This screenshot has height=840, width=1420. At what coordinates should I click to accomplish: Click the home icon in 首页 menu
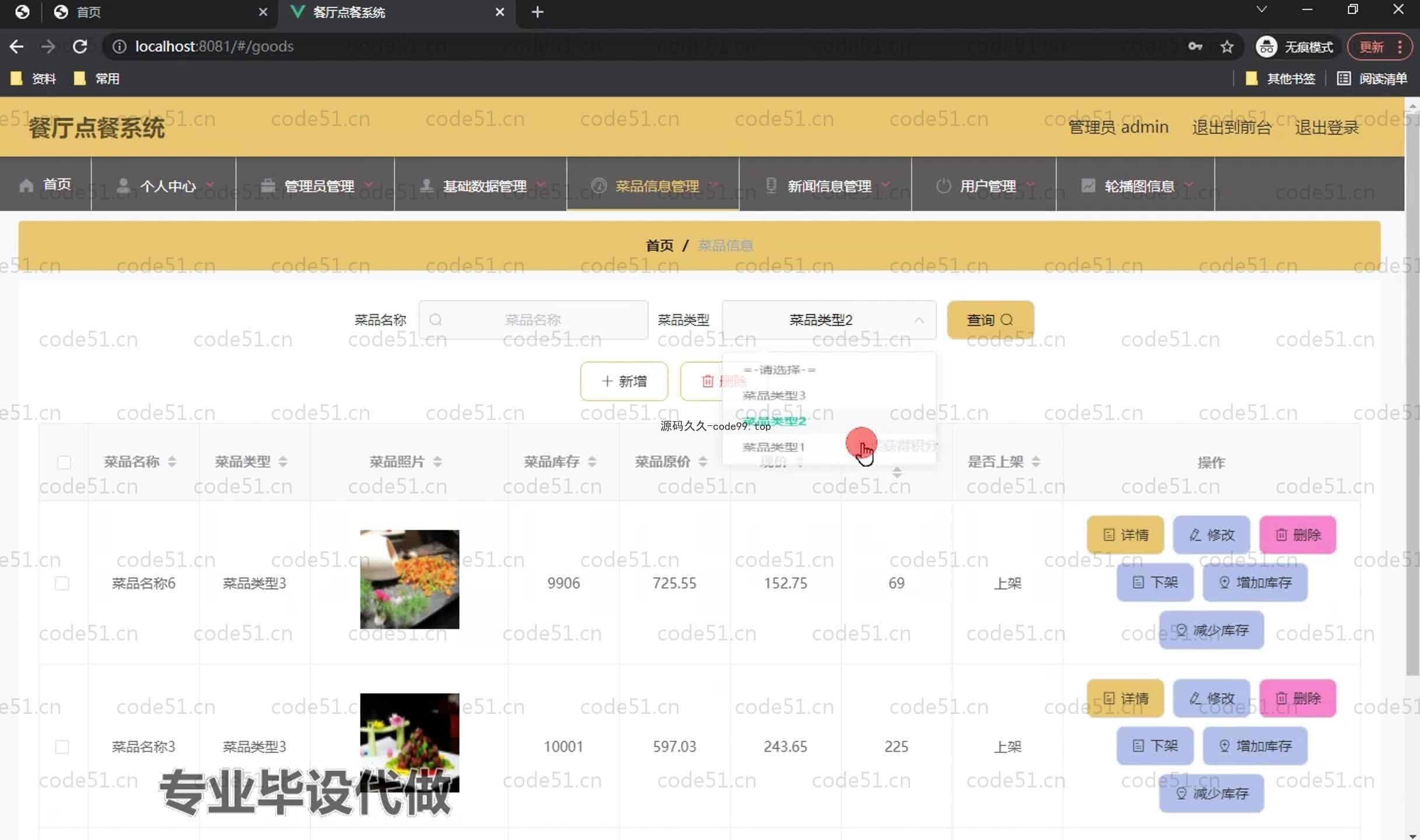pyautogui.click(x=26, y=185)
